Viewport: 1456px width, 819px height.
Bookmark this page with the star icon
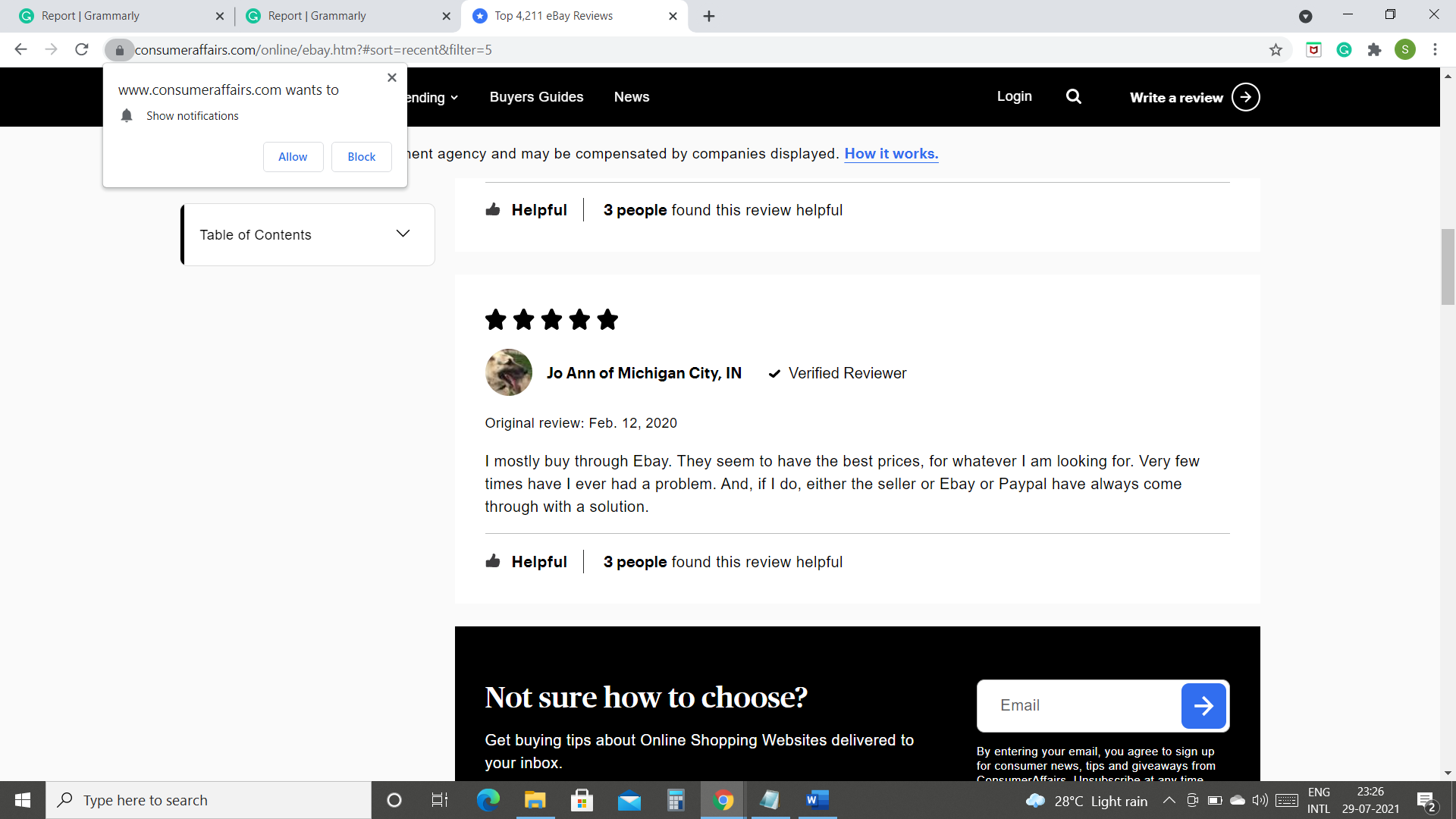1276,50
